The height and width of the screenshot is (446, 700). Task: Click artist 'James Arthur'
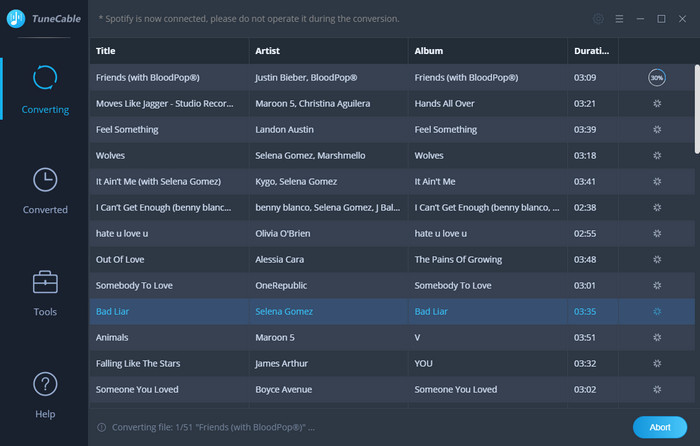281,363
